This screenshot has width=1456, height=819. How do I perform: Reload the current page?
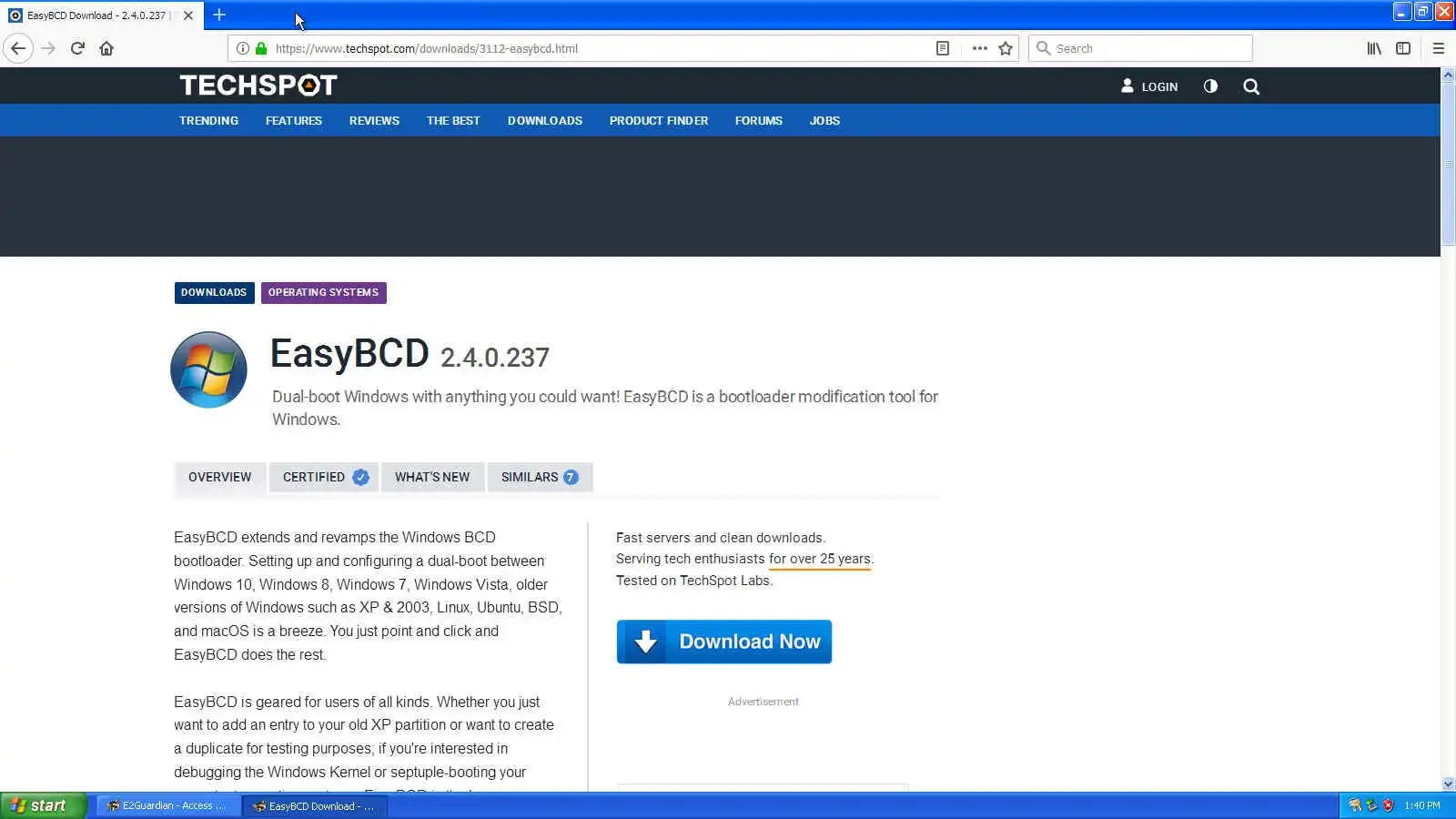pos(77,48)
